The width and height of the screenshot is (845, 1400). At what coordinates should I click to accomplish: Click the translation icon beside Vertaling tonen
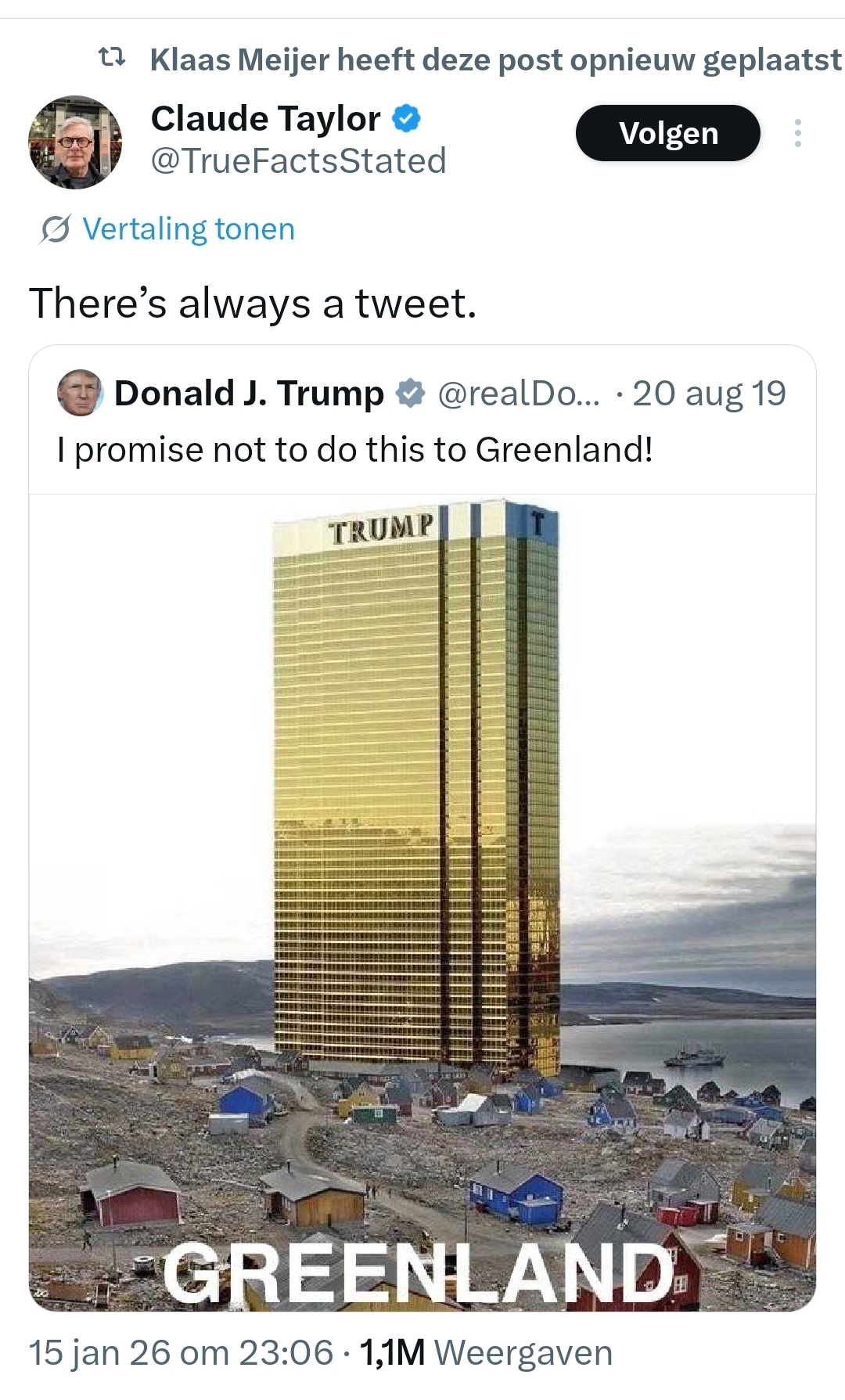[56, 229]
